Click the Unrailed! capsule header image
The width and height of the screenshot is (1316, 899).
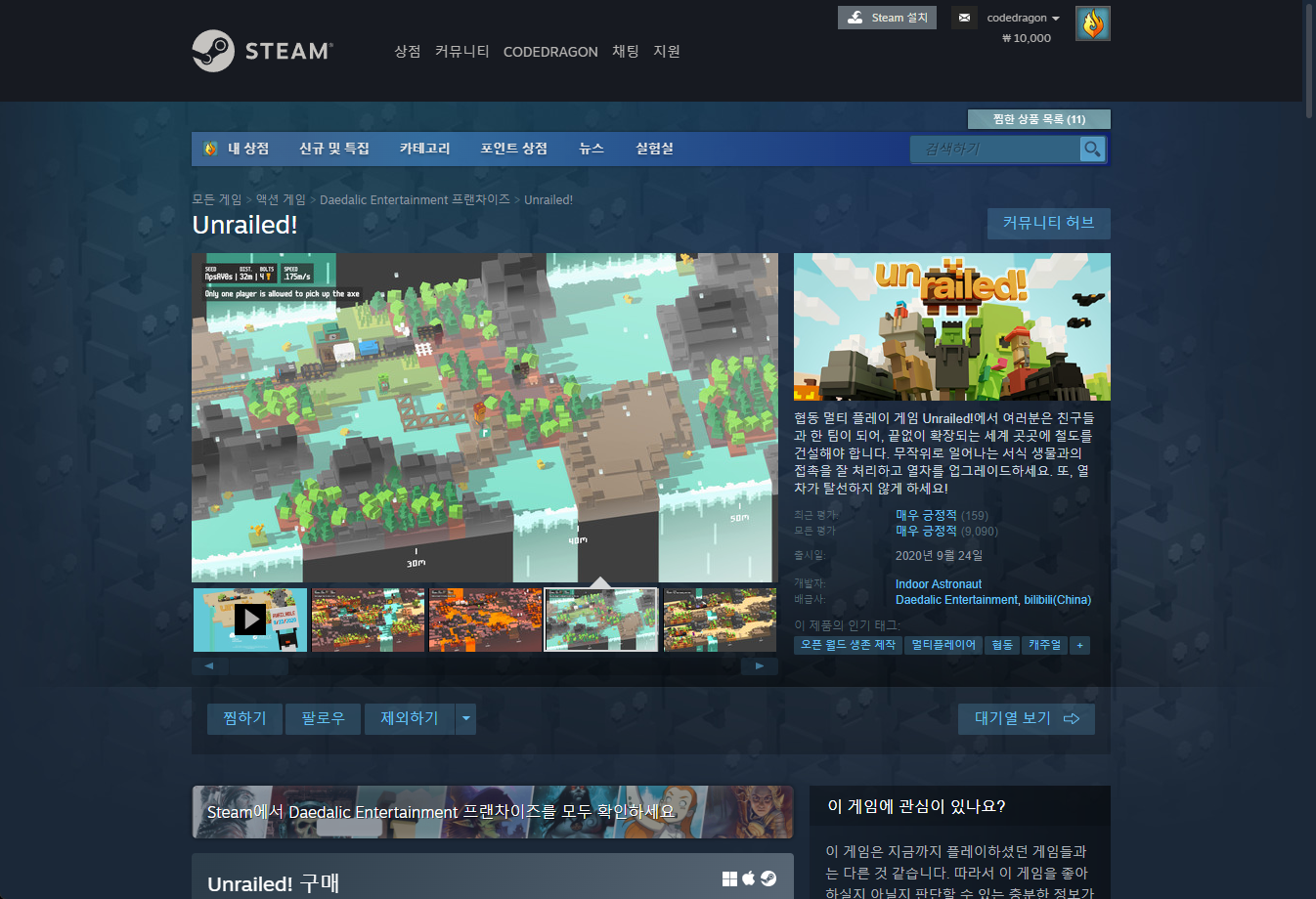click(x=952, y=326)
